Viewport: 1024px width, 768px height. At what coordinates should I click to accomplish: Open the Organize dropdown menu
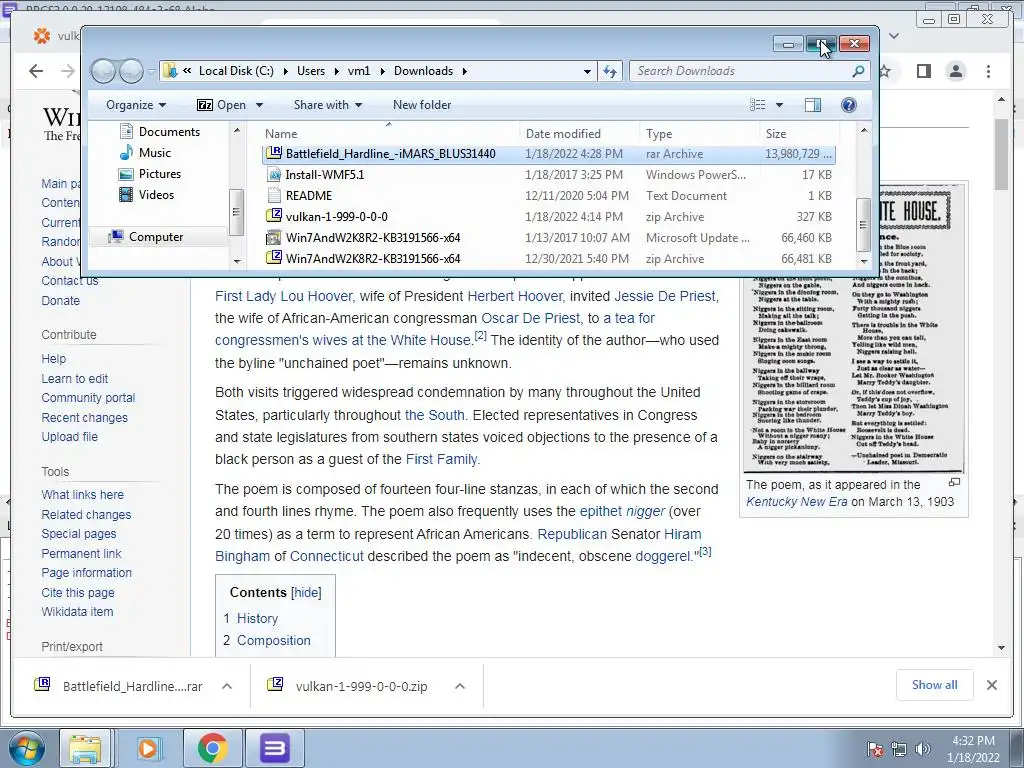(x=136, y=105)
